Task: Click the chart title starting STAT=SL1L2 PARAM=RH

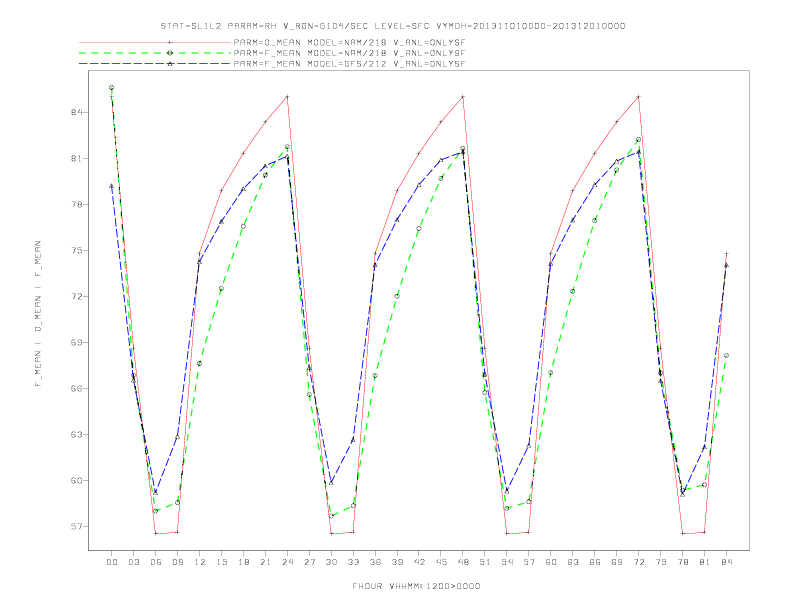Action: (x=393, y=26)
